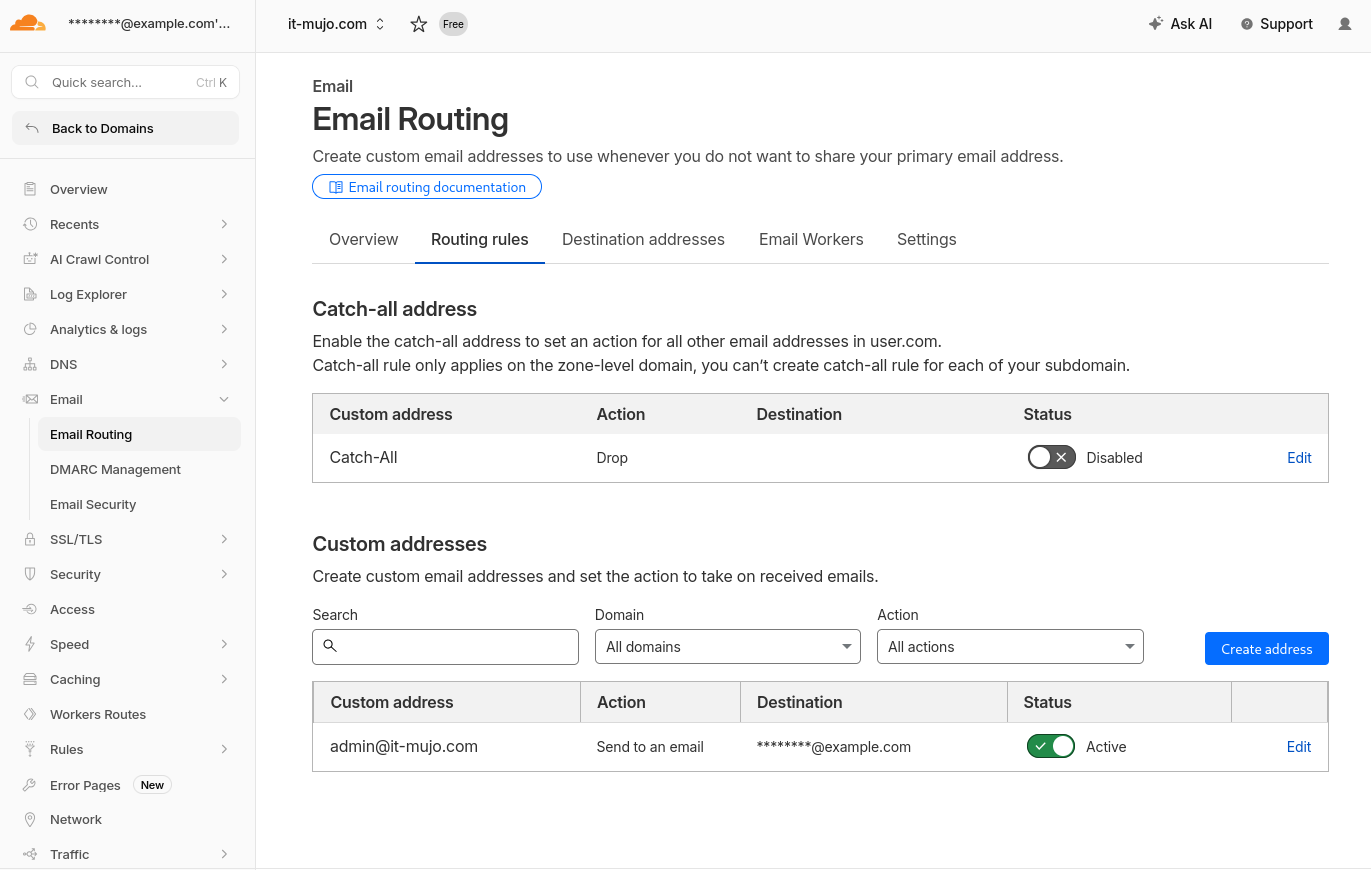The image size is (1371, 870).
Task: Click Back to Domains button
Action: click(125, 128)
